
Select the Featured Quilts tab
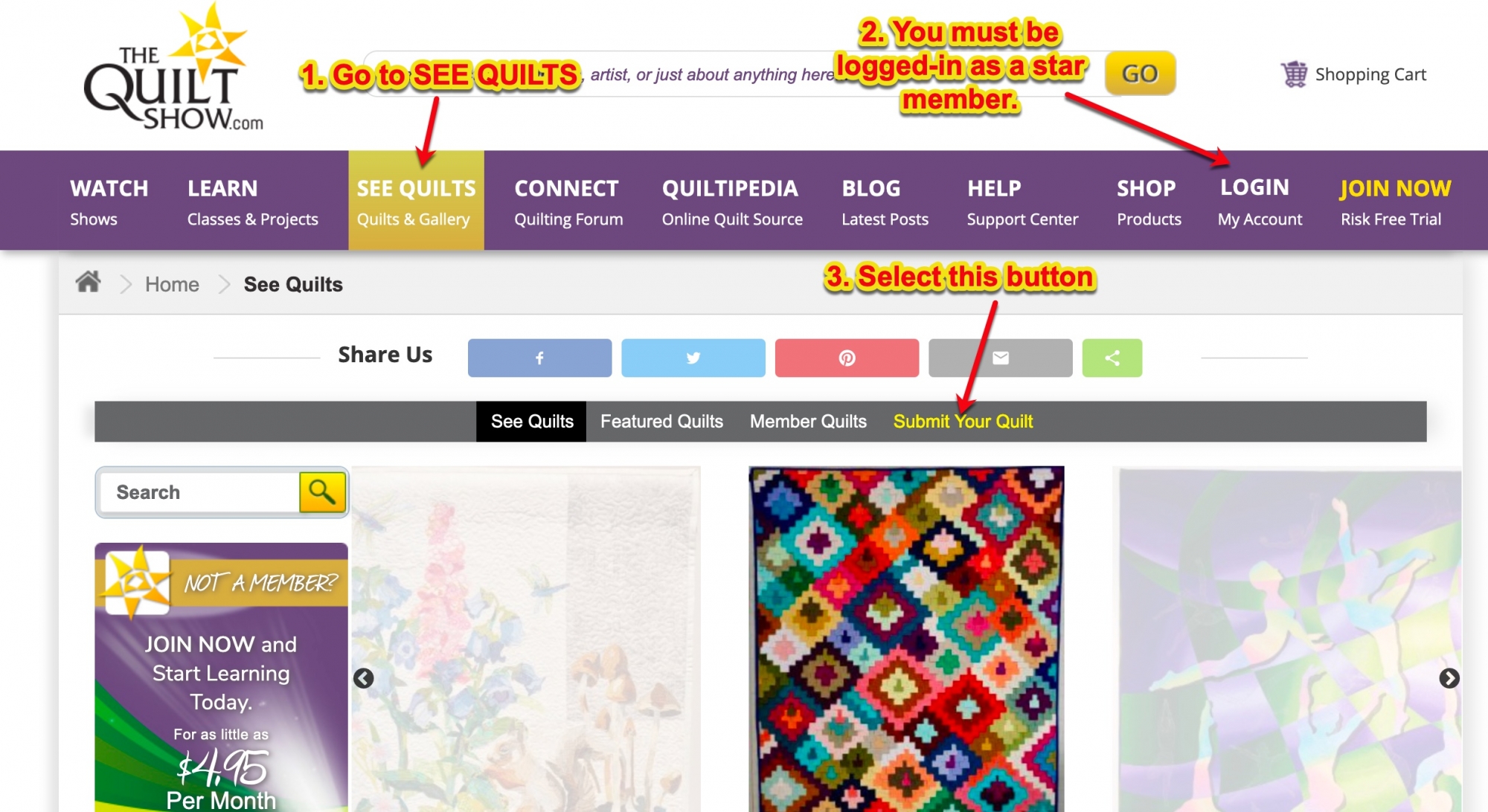point(661,422)
